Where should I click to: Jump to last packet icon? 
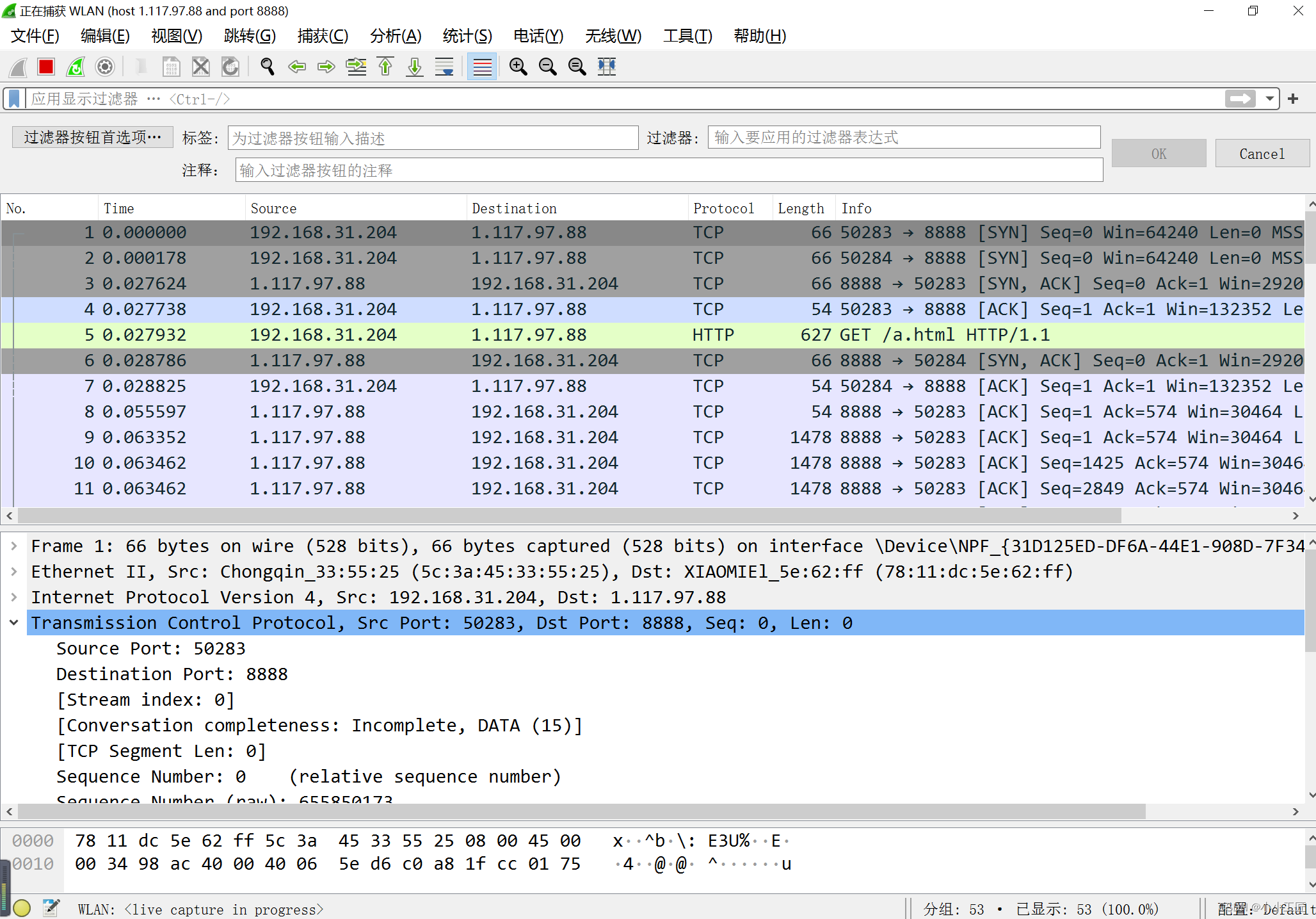click(x=415, y=67)
